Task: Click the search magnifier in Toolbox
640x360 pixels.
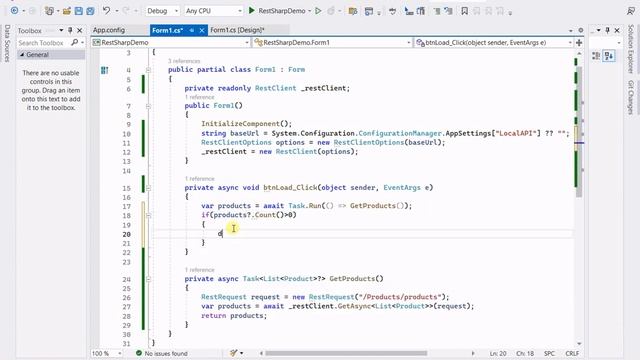Action: pyautogui.click(x=74, y=42)
